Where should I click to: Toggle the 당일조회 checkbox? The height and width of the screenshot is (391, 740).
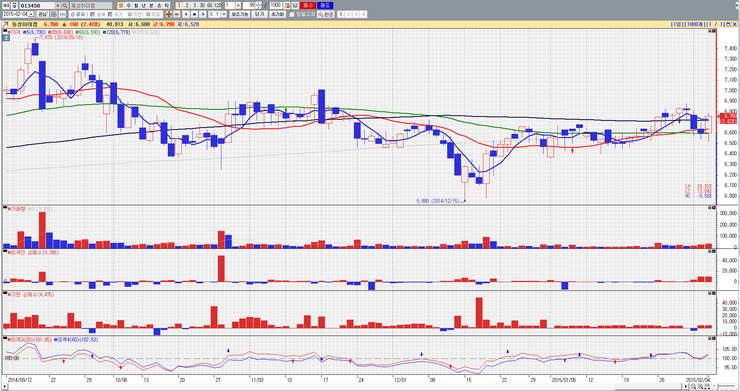click(x=291, y=14)
